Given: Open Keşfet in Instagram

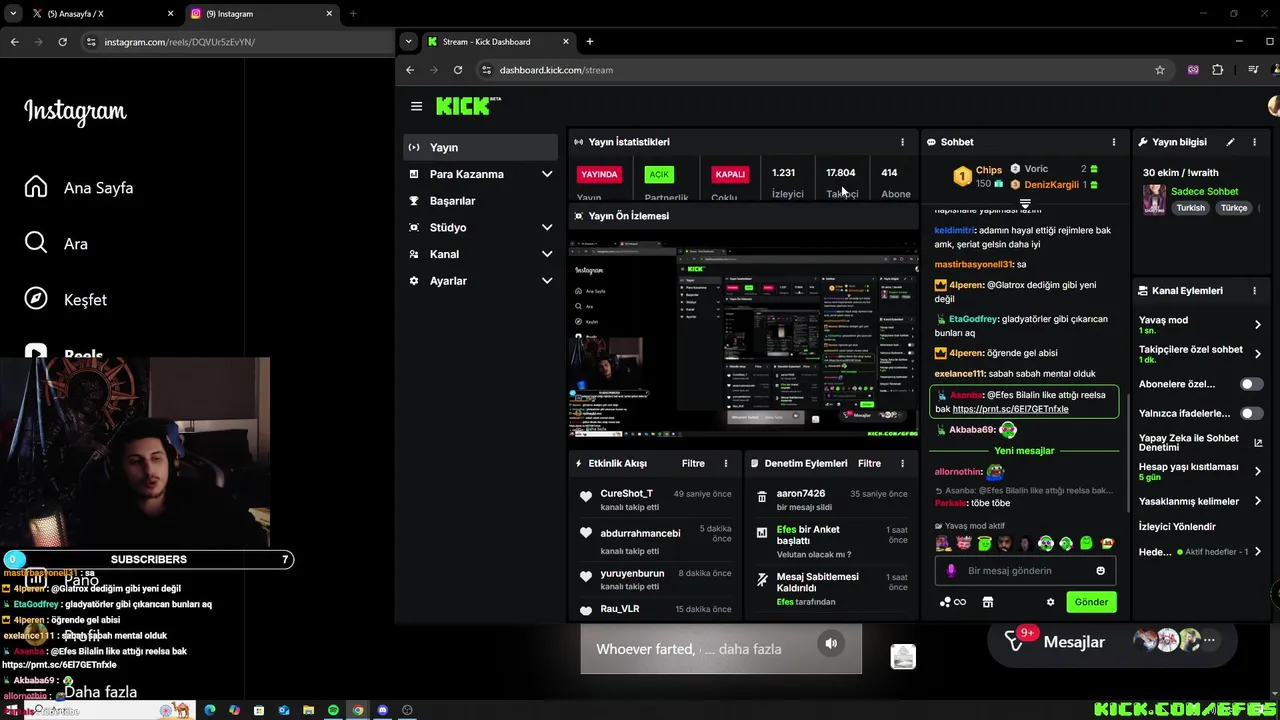Looking at the screenshot, I should click(x=66, y=300).
